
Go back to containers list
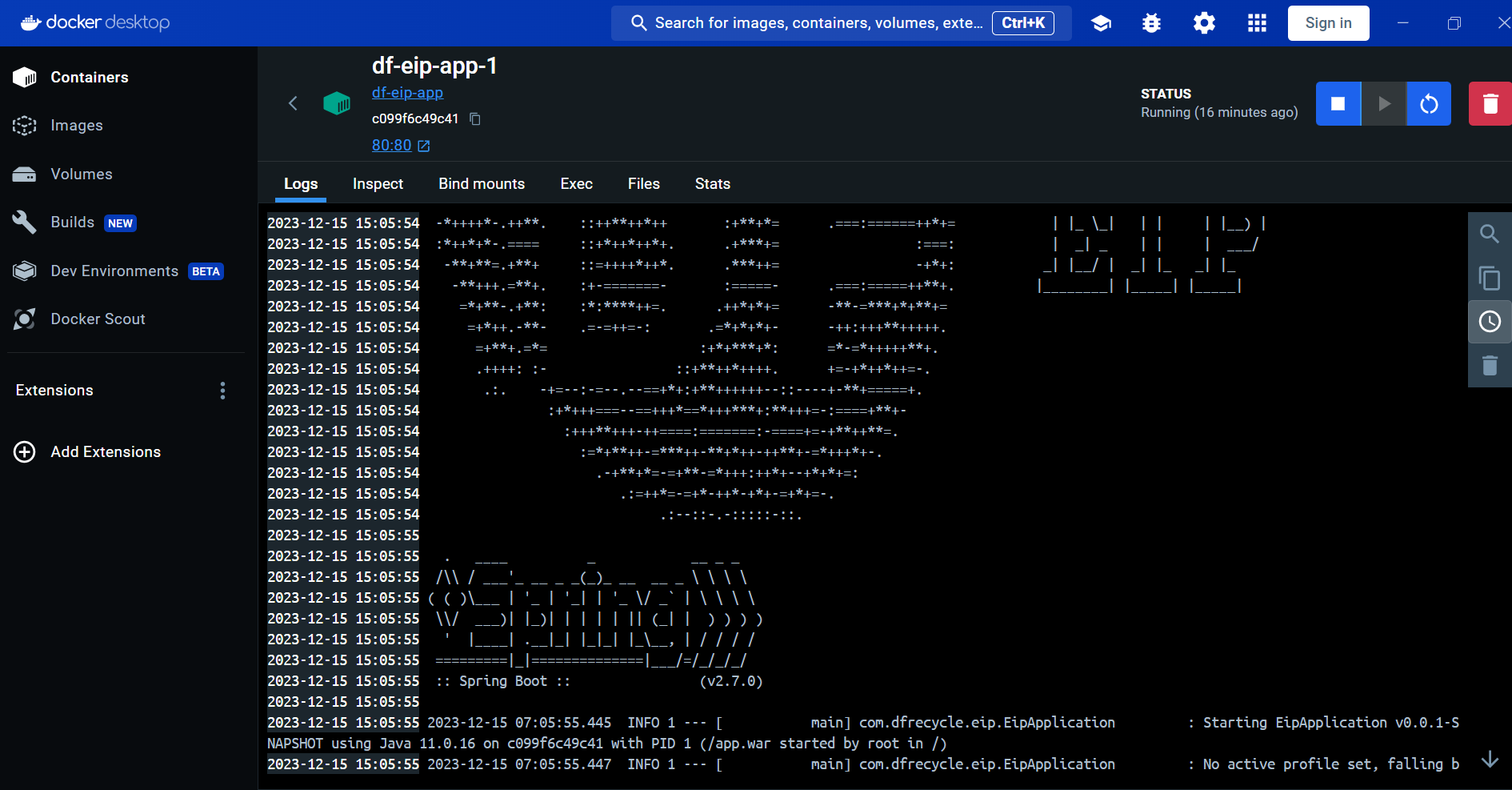coord(293,103)
